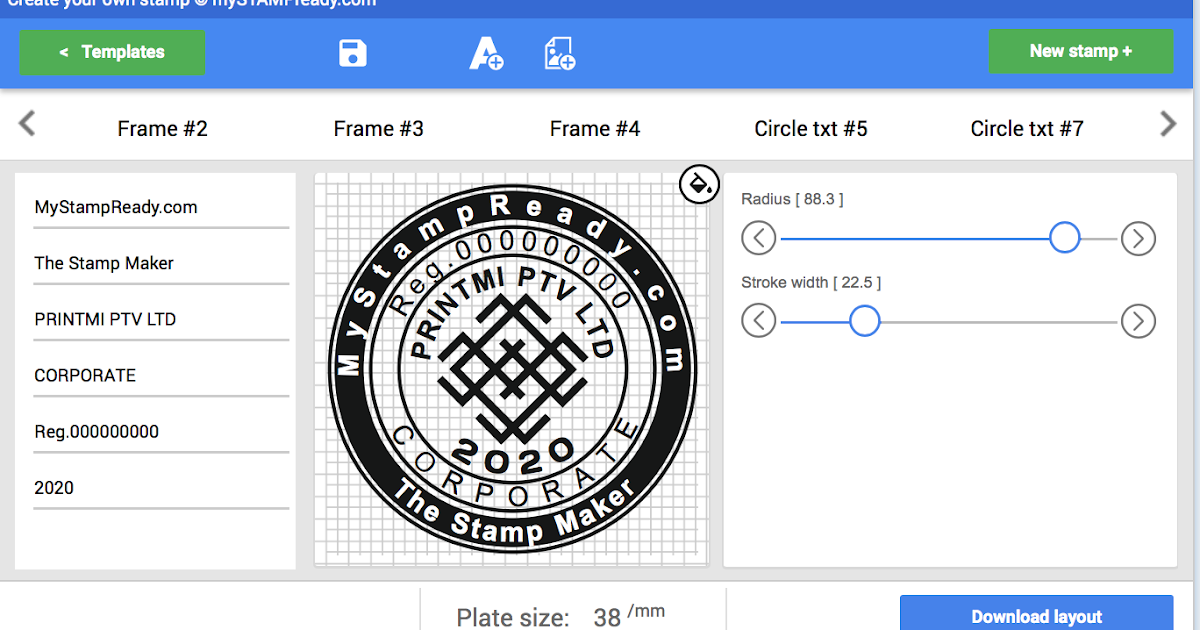Select the Frame #4 tab
Image resolution: width=1200 pixels, height=630 pixels.
tap(595, 128)
